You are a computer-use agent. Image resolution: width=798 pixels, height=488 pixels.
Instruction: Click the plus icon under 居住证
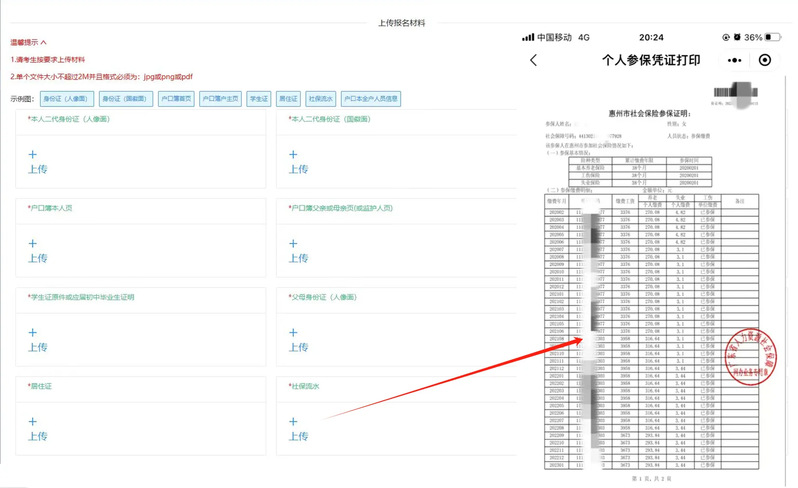point(33,421)
